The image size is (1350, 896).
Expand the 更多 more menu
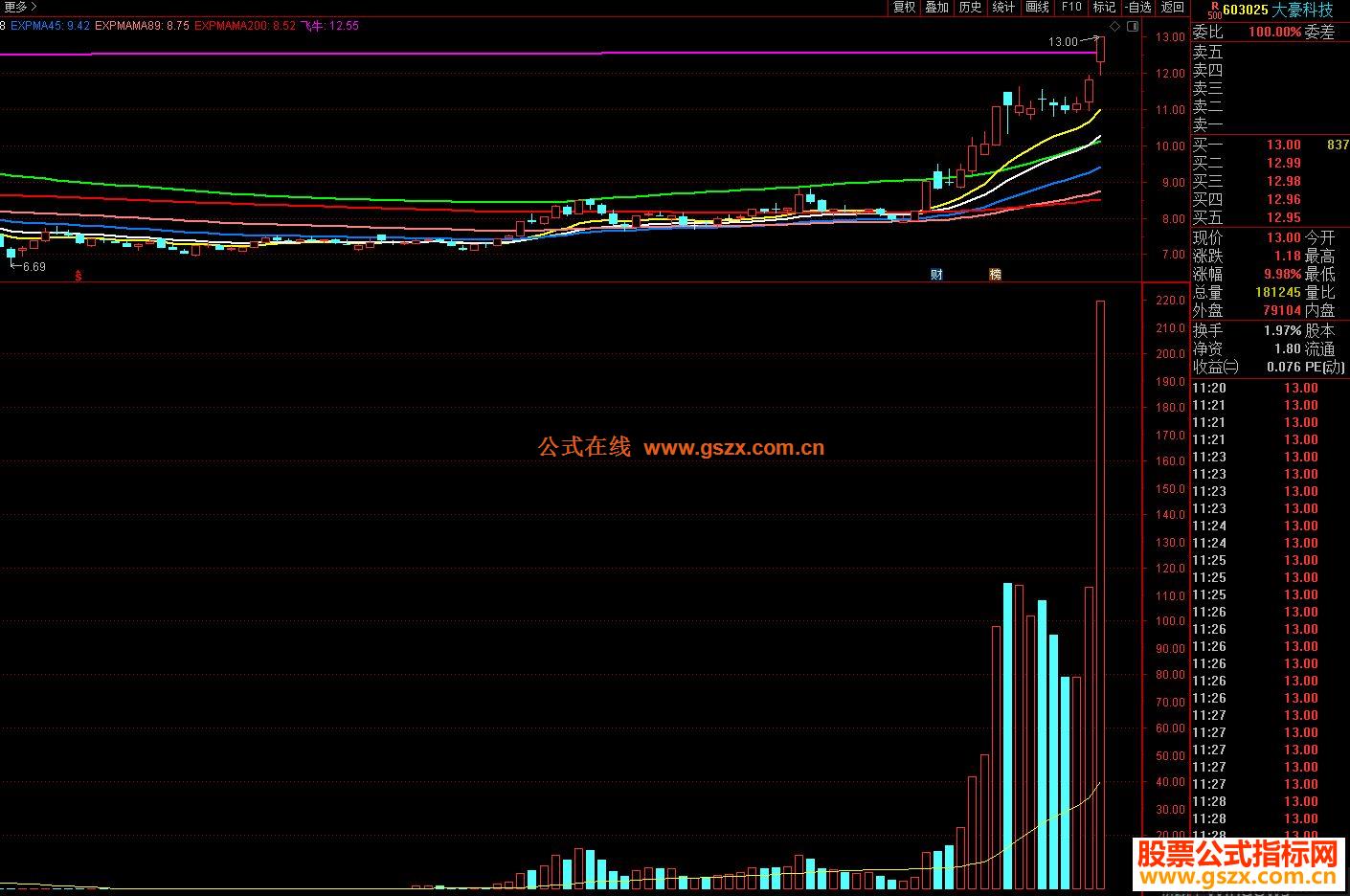(x=19, y=7)
